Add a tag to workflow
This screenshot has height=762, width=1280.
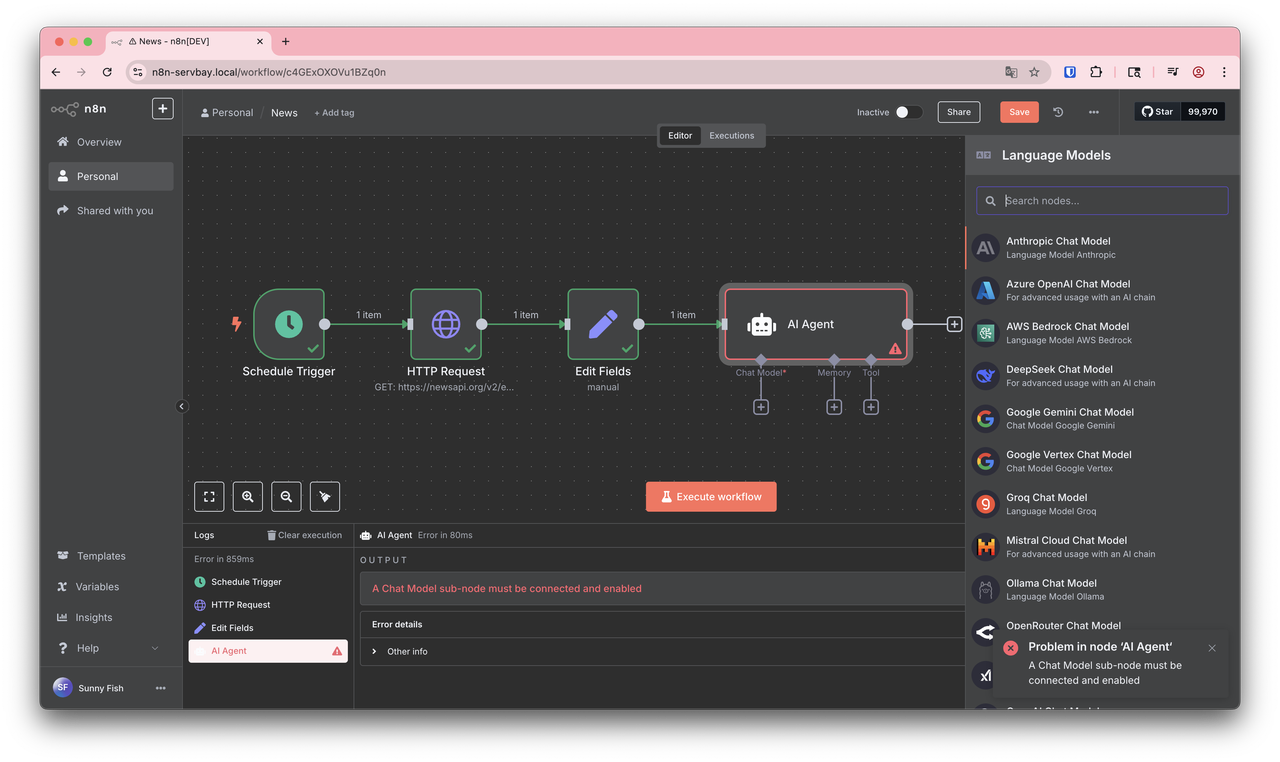(x=334, y=113)
